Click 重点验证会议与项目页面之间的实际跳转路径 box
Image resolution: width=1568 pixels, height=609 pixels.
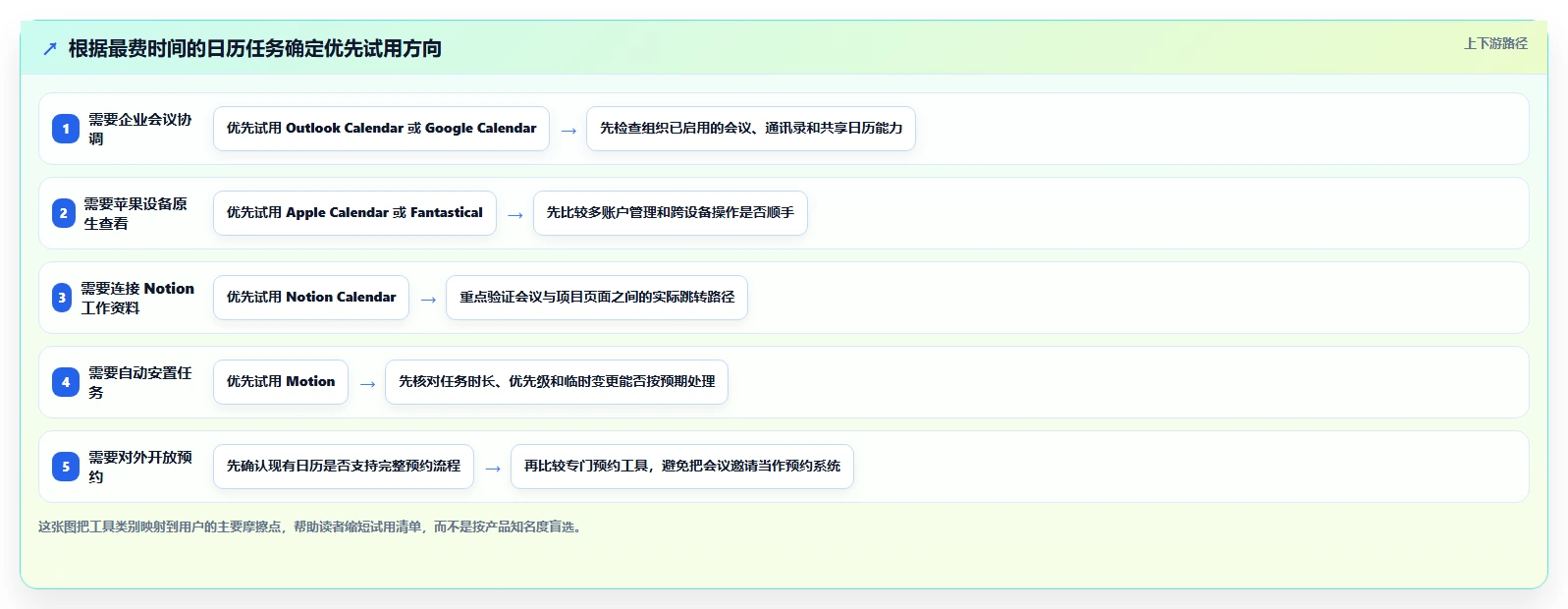pyautogui.click(x=597, y=298)
